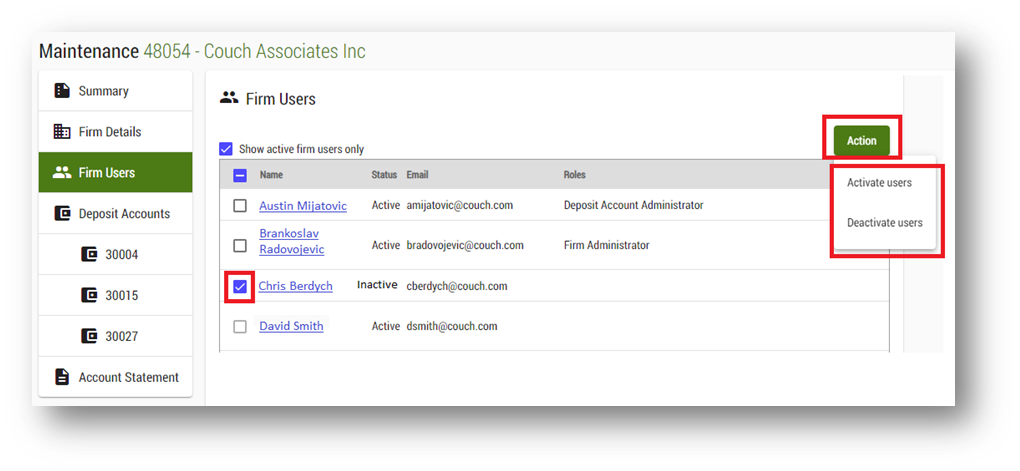Check the box for Austin Mijatovic
The image size is (1020, 471).
(240, 205)
